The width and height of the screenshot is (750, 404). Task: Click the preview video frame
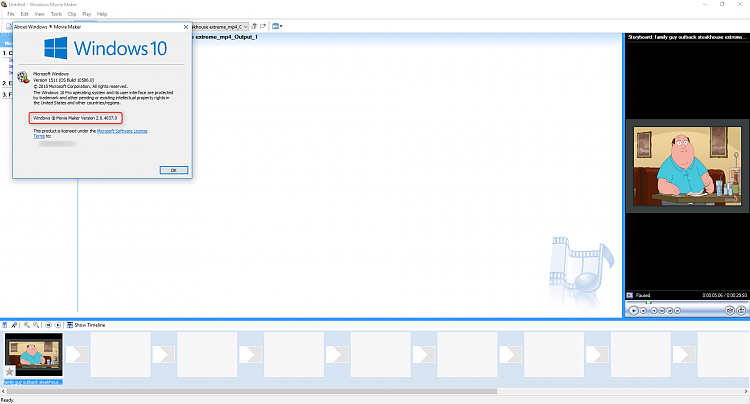click(x=687, y=166)
